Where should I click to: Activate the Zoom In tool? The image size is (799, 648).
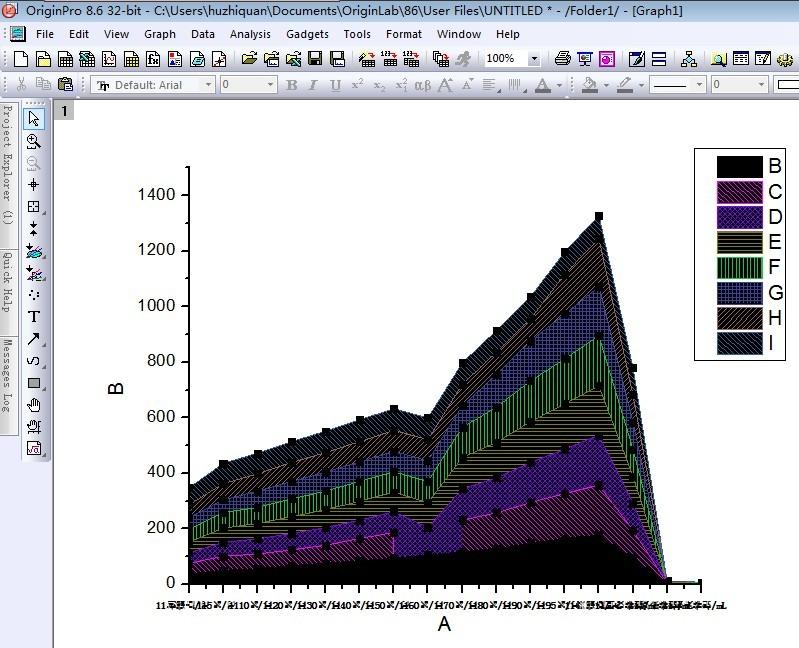pos(34,141)
